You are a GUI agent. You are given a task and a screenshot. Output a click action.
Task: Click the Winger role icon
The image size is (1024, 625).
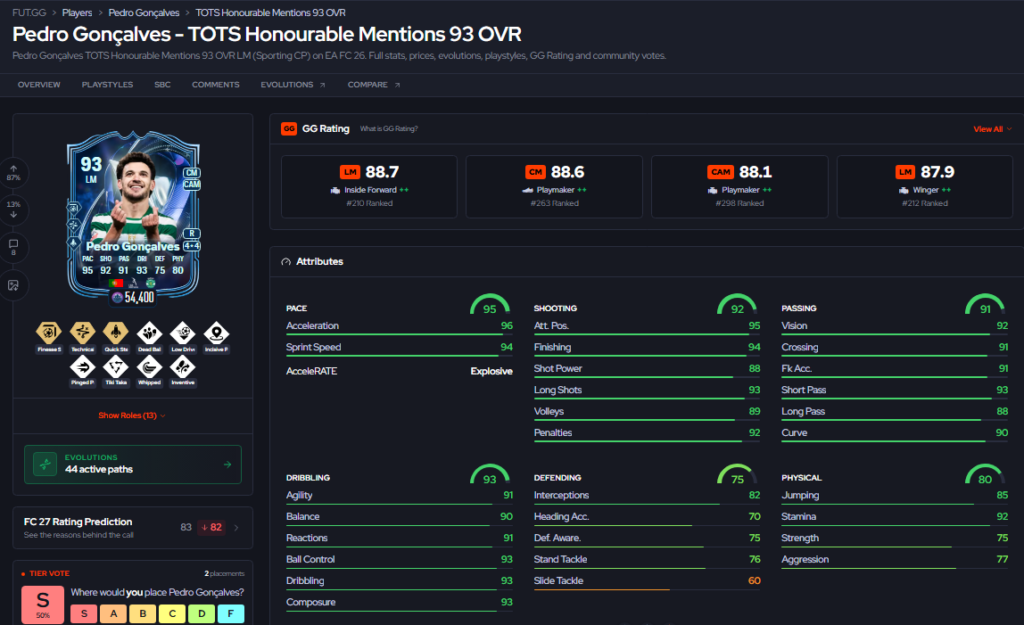pyautogui.click(x=904, y=190)
